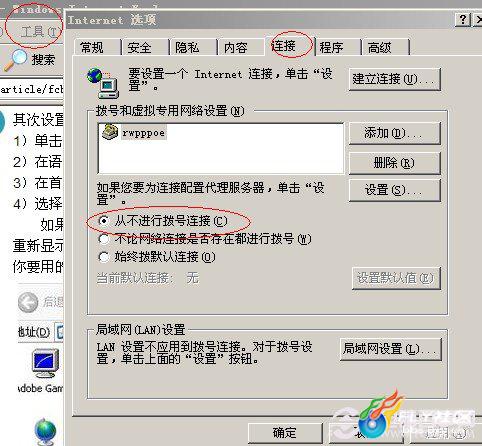
Task: Click the 添加 button
Action: click(x=395, y=133)
